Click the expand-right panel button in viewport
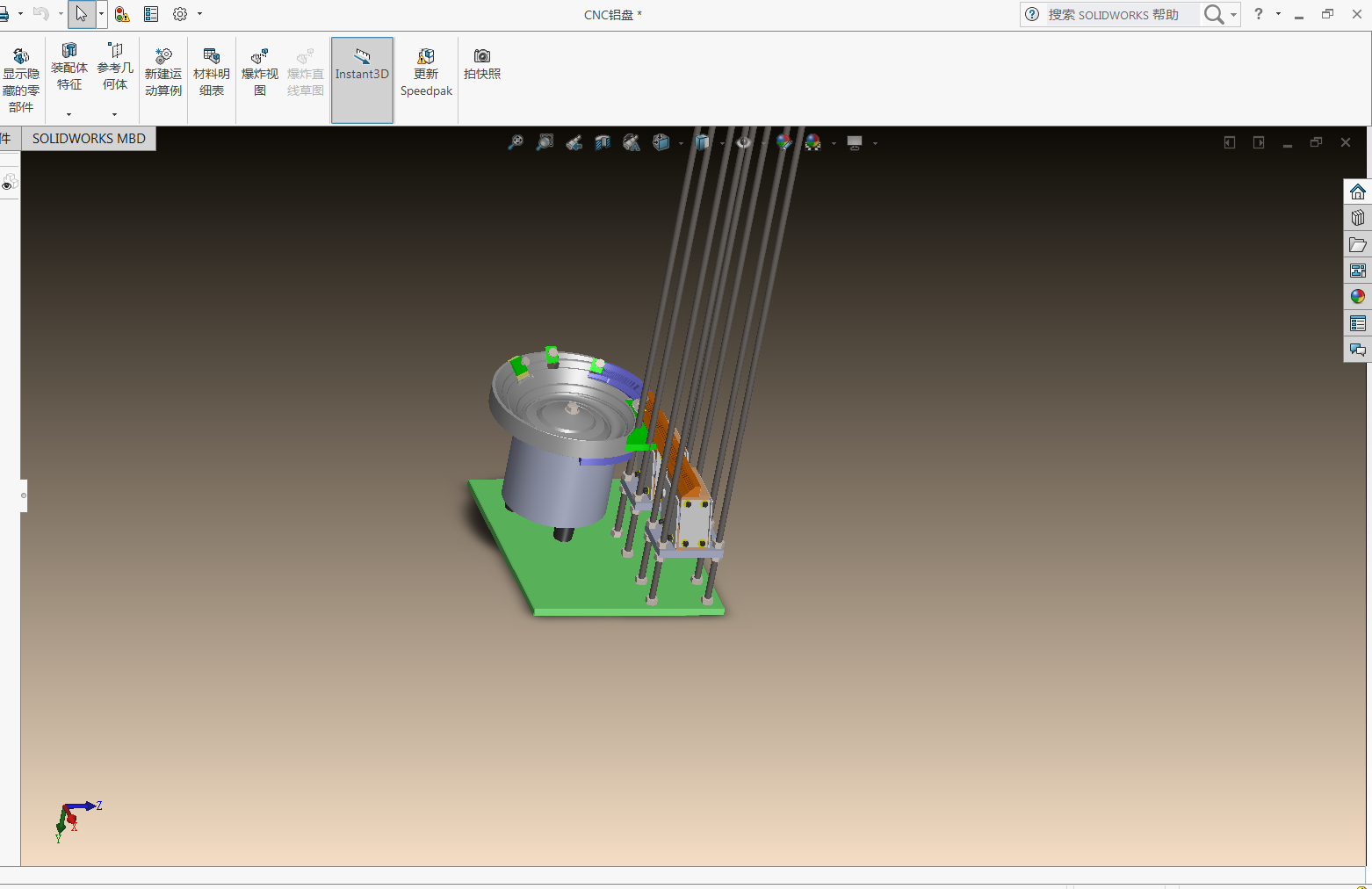The height and width of the screenshot is (889, 1372). (1259, 142)
